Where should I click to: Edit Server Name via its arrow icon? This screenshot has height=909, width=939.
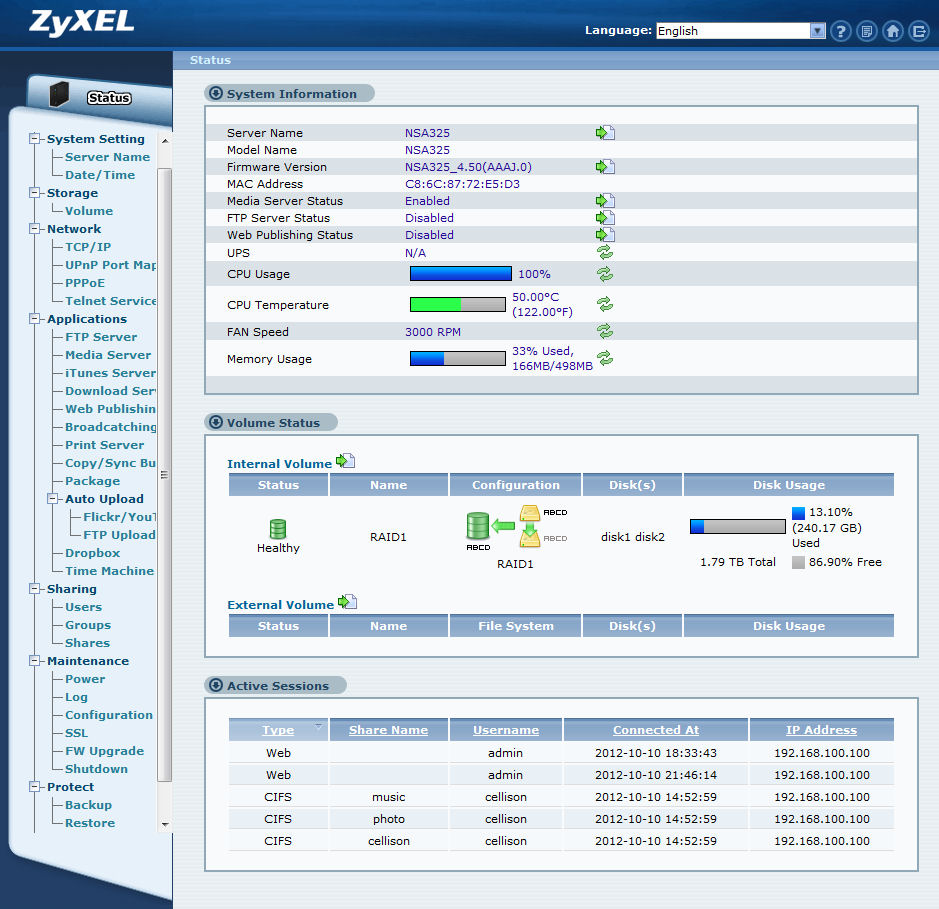605,132
